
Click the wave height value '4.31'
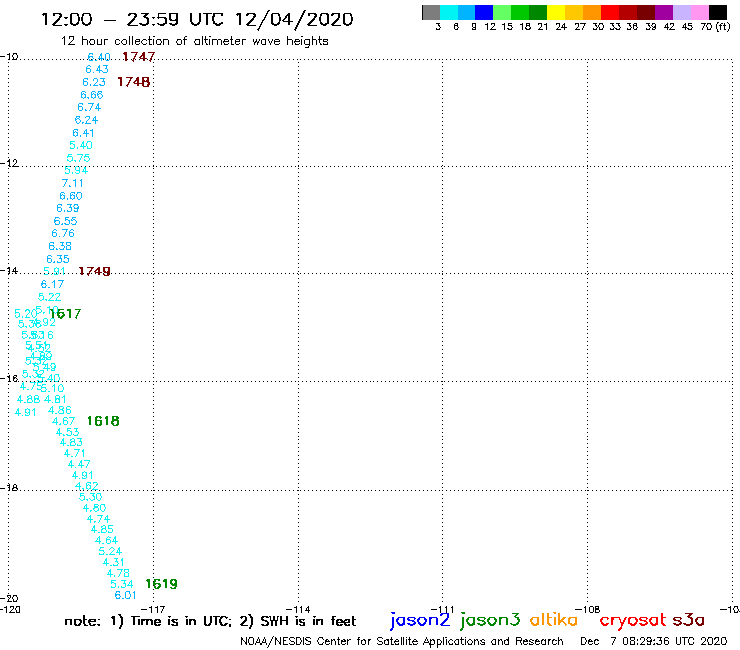pos(114,562)
